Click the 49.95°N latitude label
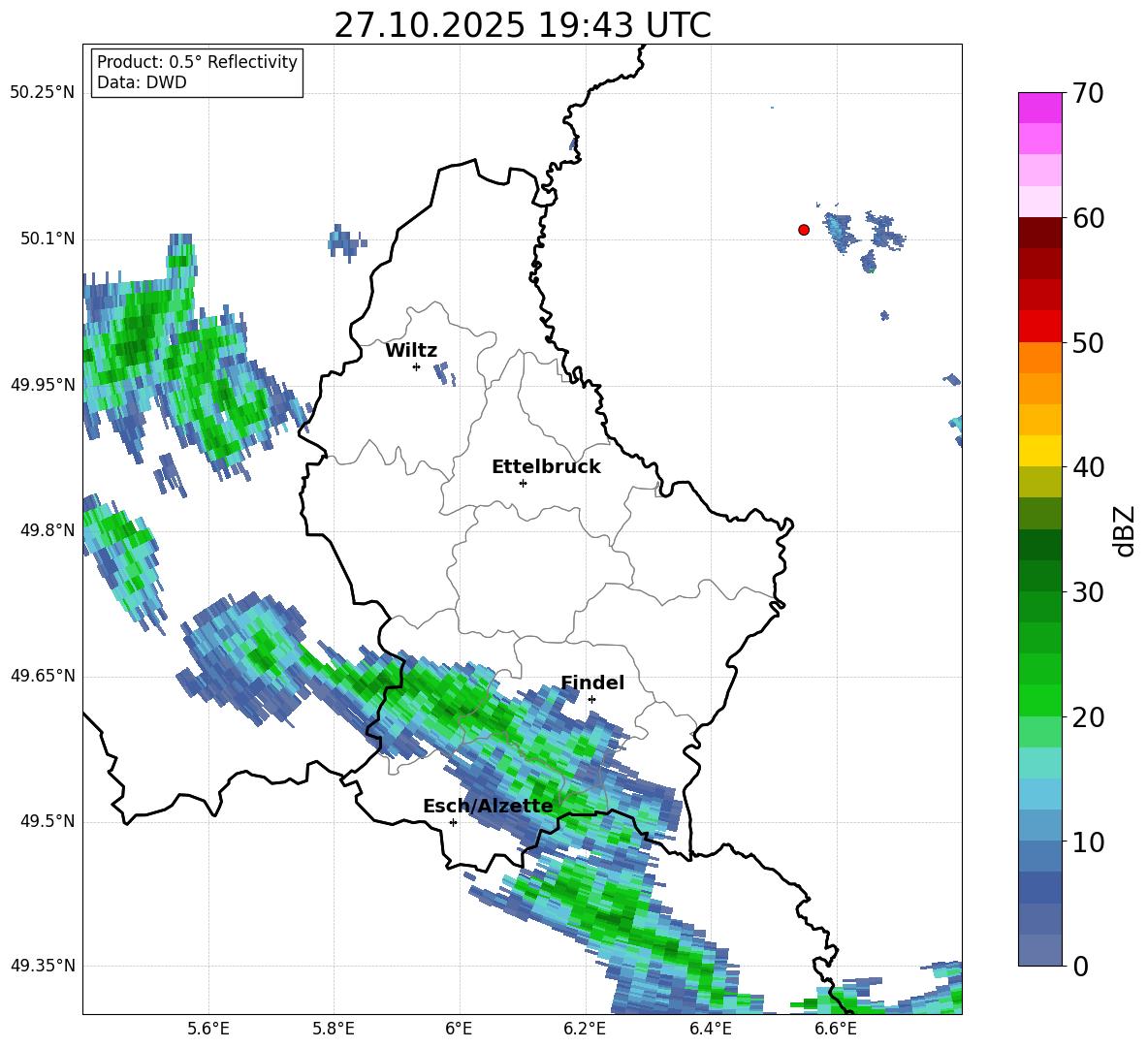 43,385
